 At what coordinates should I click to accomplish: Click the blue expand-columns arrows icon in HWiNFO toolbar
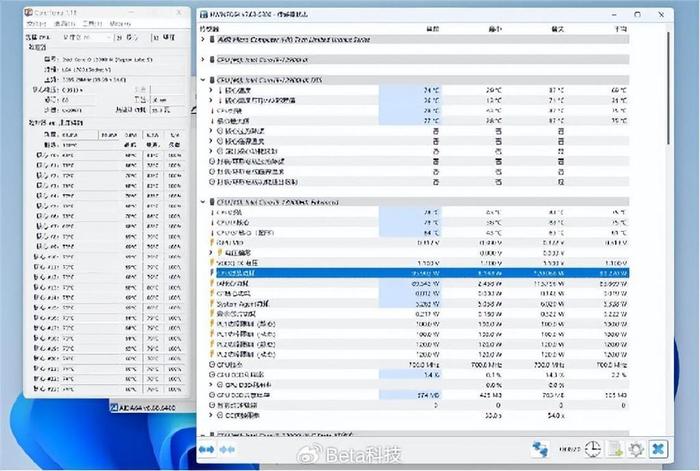(207, 449)
